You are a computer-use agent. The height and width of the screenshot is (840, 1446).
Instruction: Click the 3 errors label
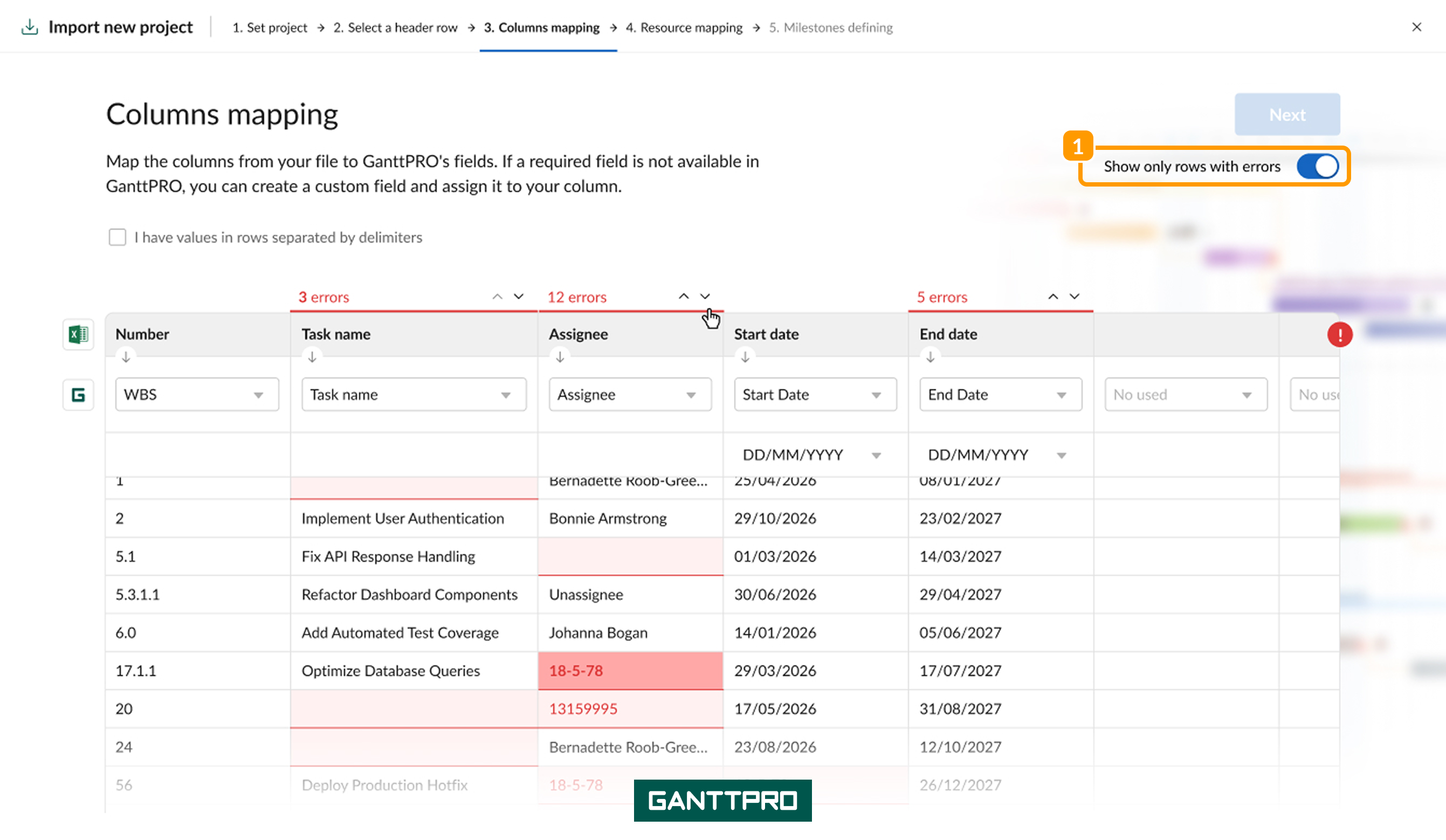323,297
